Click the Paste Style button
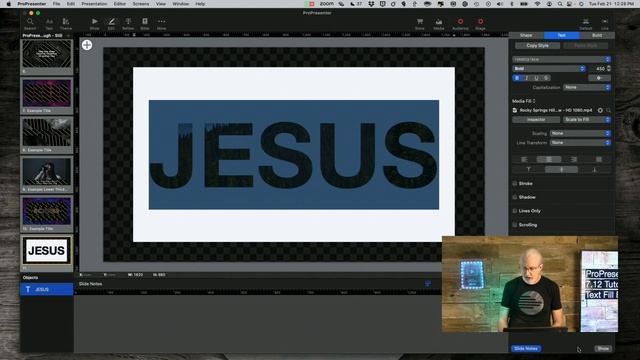The image size is (640, 360). [586, 46]
